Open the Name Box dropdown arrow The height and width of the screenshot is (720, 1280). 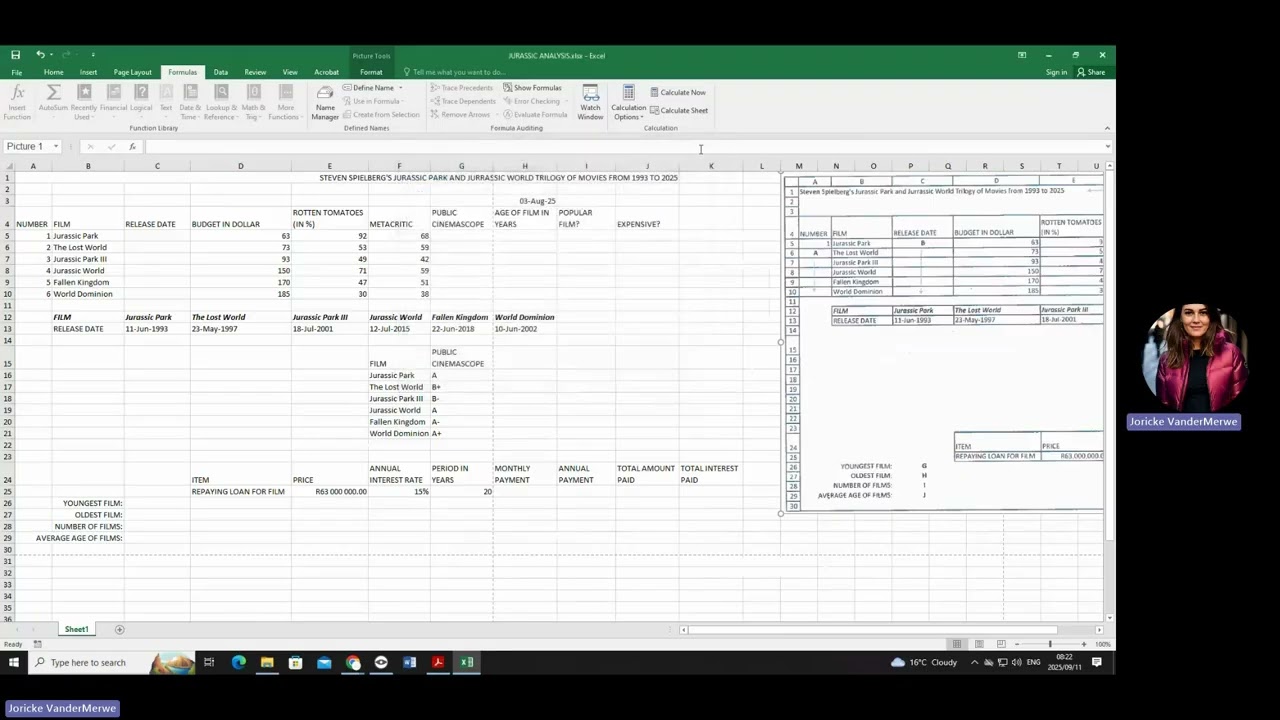click(56, 147)
